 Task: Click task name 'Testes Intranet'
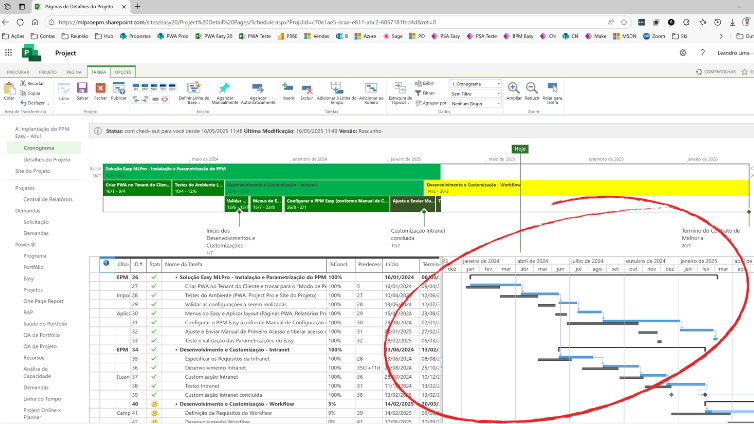click(202, 386)
